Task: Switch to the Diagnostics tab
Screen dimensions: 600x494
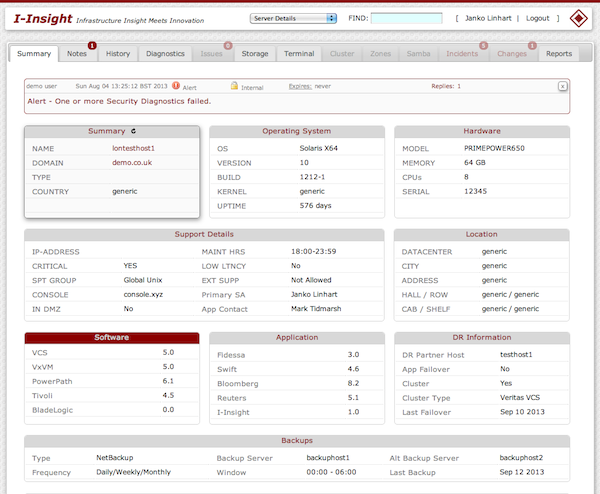Action: pos(165,54)
